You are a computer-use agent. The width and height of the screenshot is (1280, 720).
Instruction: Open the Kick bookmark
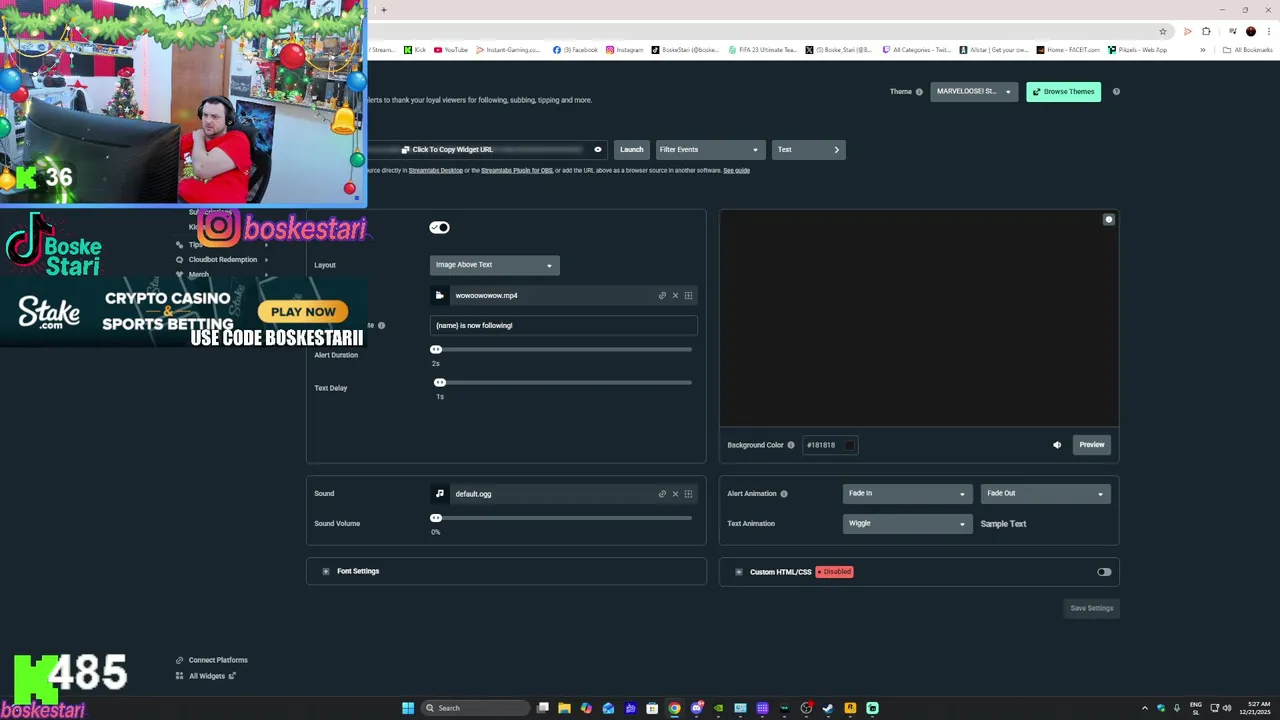415,50
